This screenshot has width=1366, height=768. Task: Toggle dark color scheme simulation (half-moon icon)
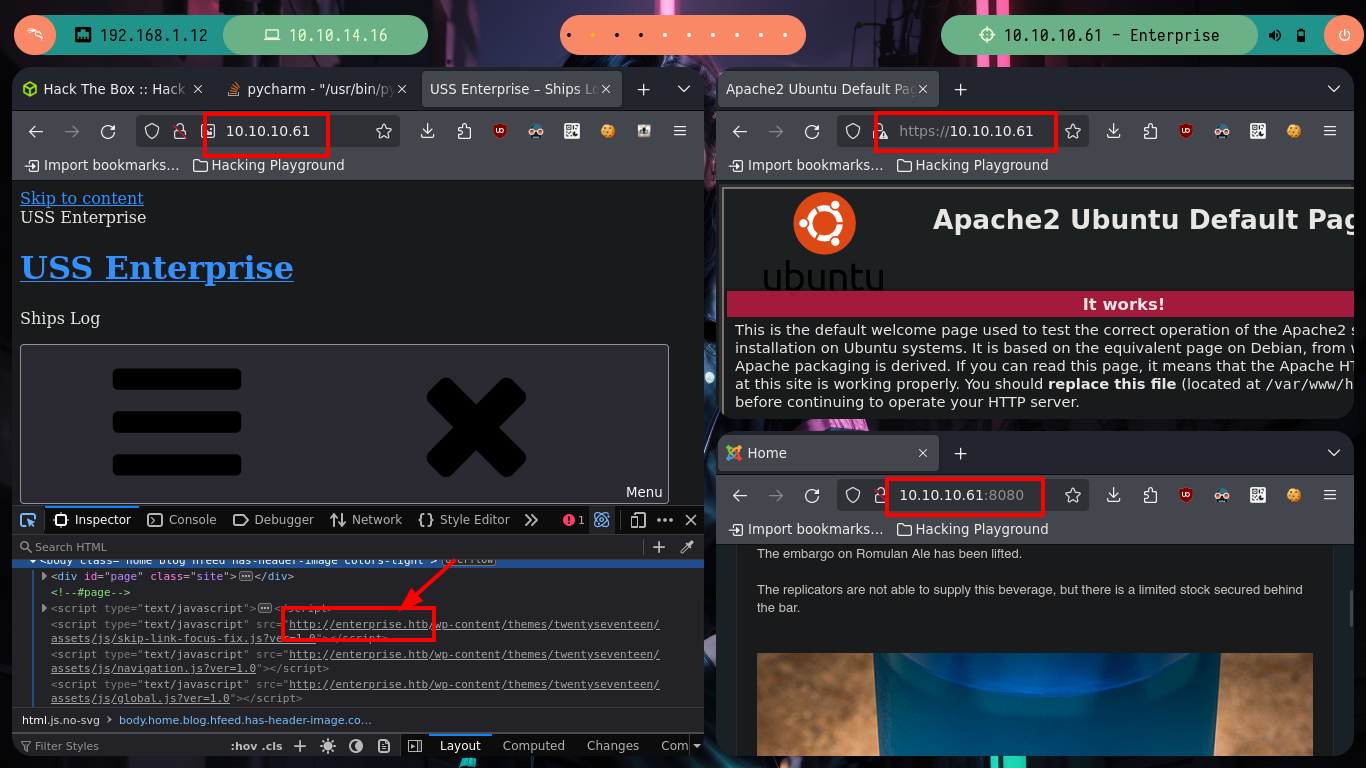pyautogui.click(x=356, y=746)
